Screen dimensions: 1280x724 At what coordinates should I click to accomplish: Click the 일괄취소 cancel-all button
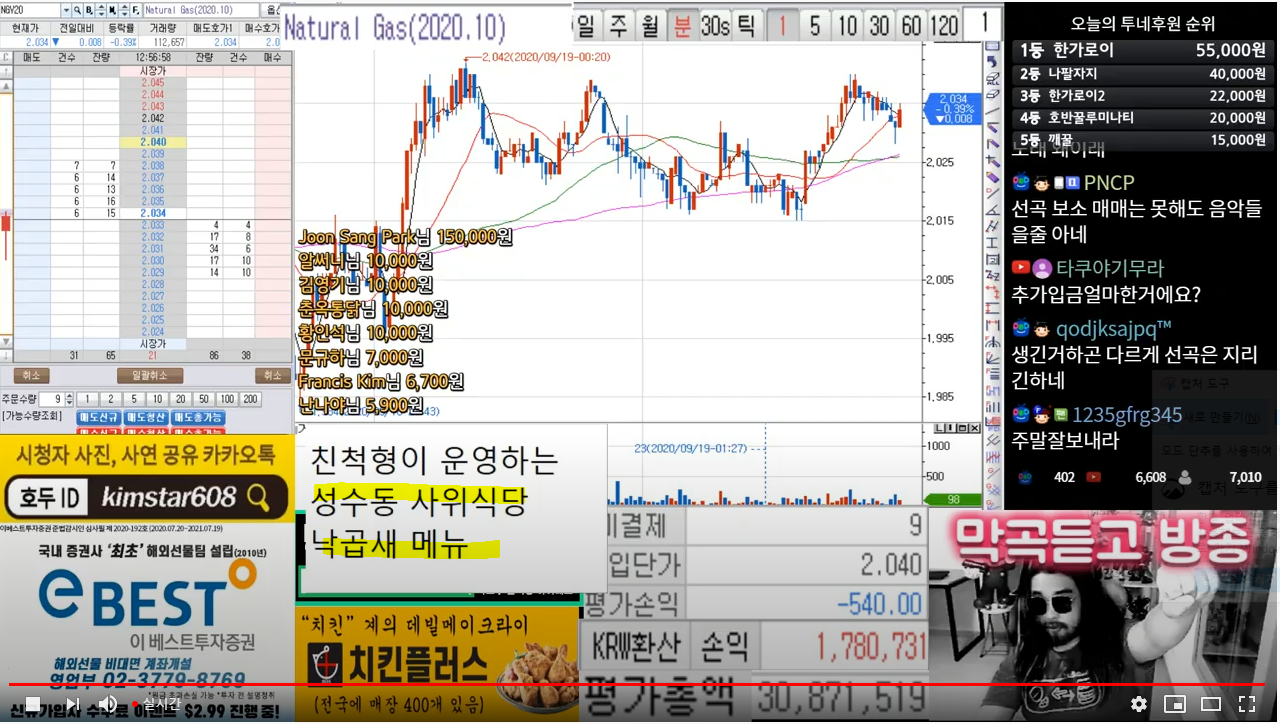tap(150, 375)
